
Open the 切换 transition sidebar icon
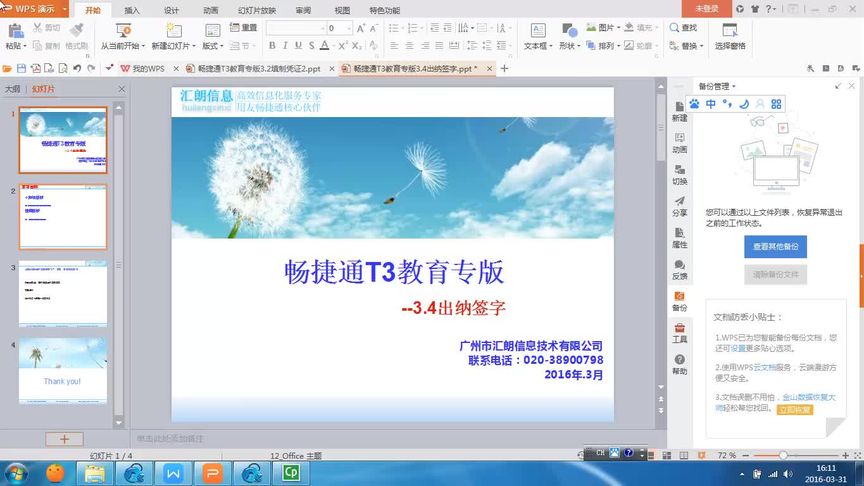679,174
